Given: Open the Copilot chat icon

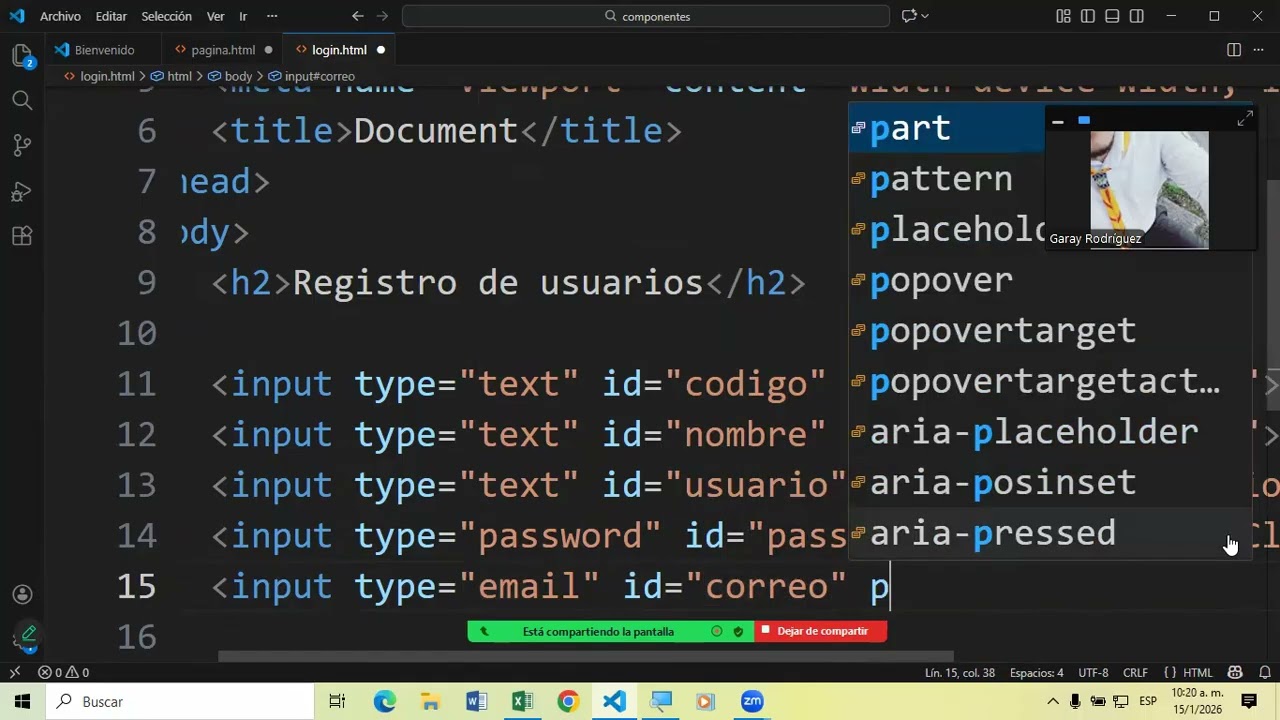Looking at the screenshot, I should click(x=909, y=16).
